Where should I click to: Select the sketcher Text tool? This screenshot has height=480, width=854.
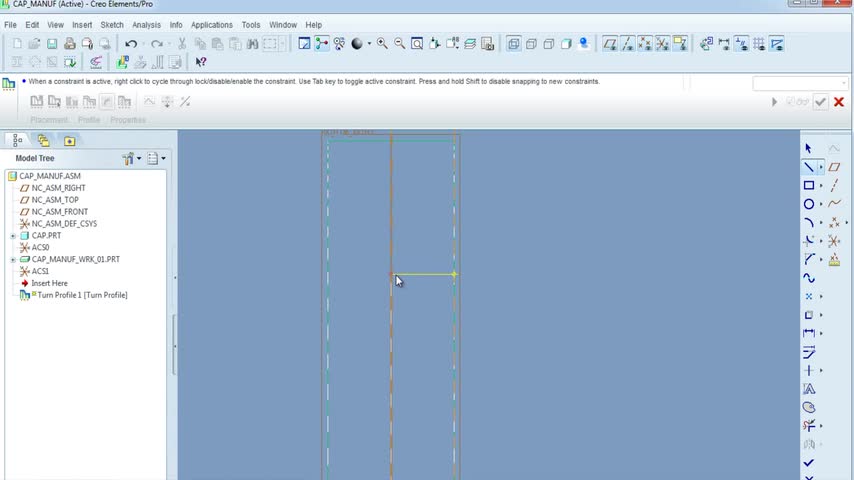809,389
